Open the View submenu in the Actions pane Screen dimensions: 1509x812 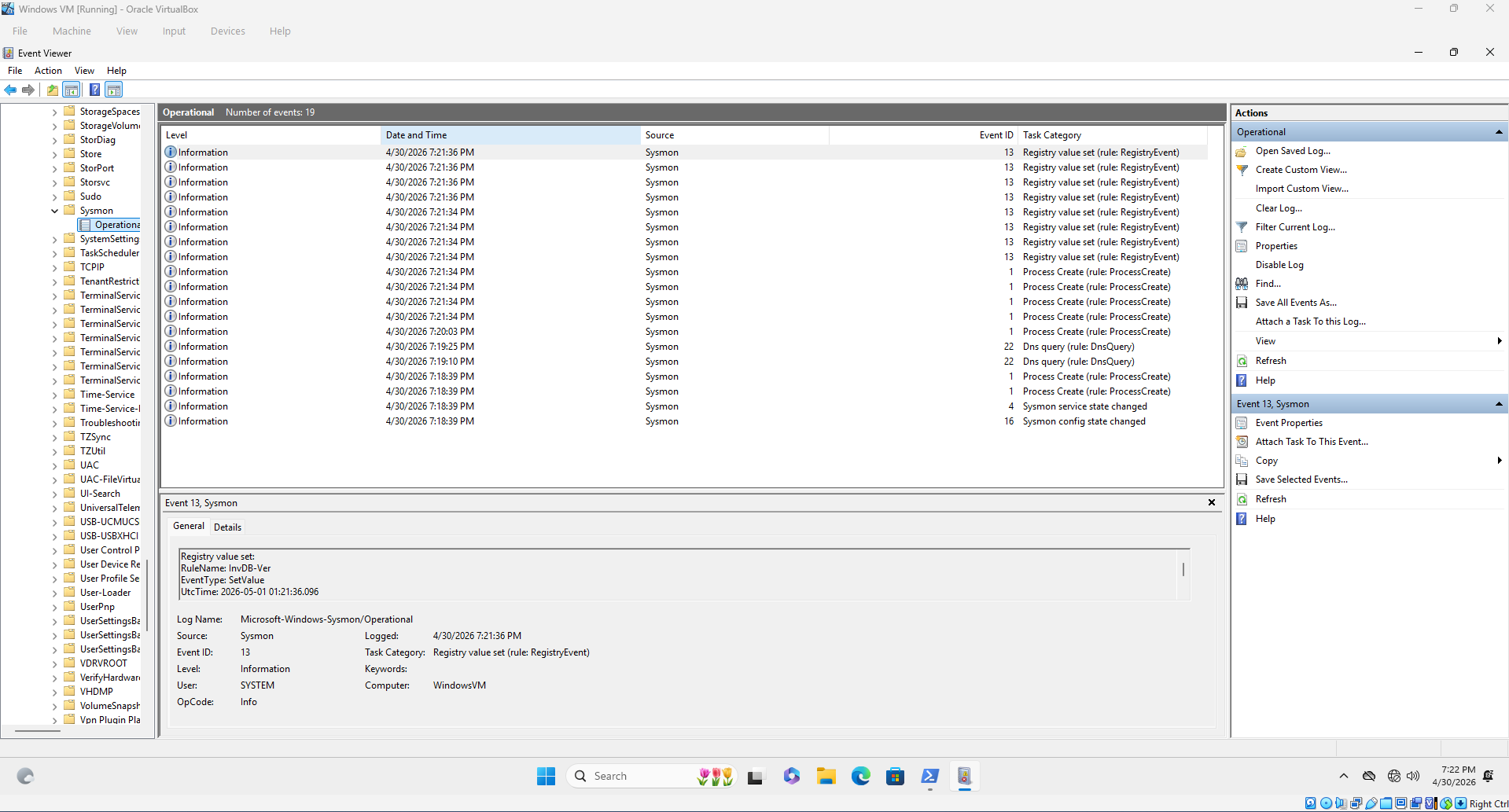[1369, 341]
